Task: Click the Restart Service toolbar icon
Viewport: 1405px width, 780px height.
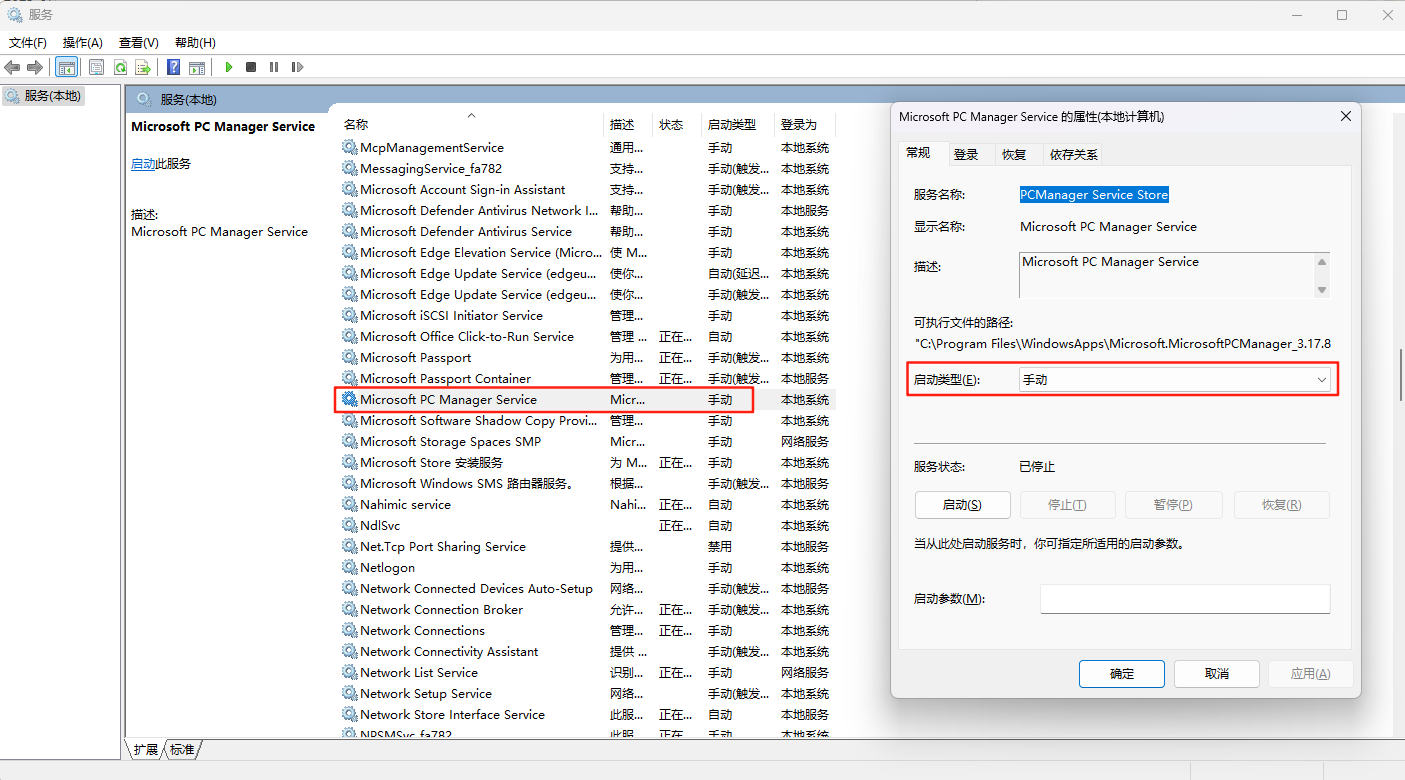Action: (x=297, y=67)
